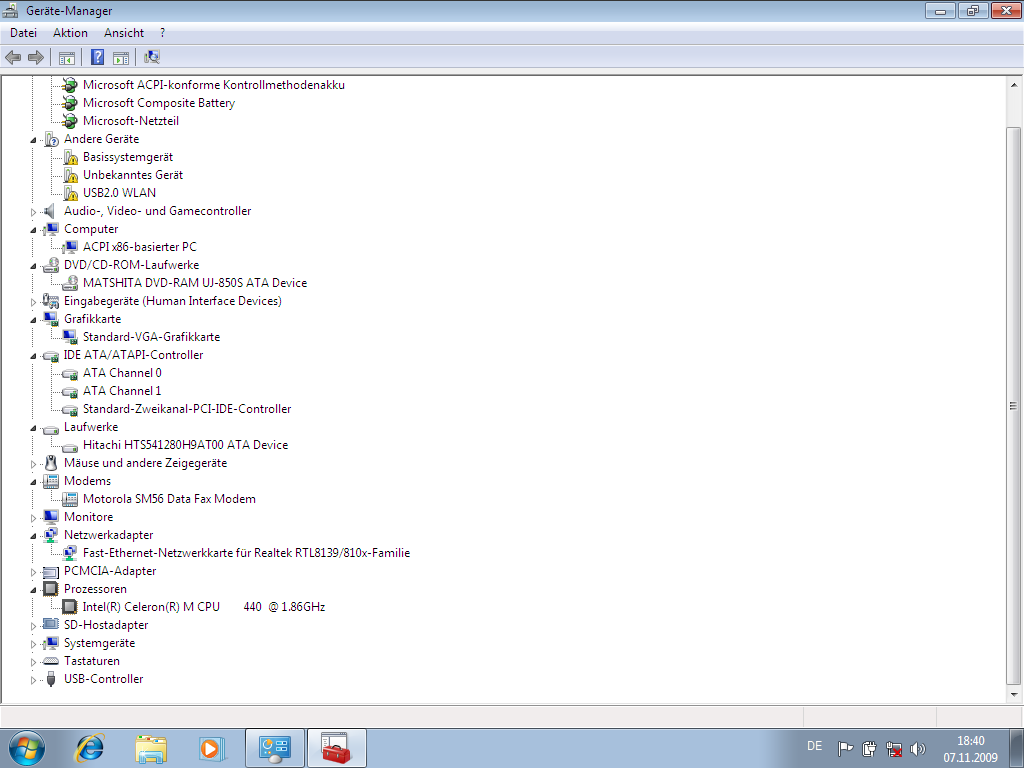Click the disc drive icon of MATSHITA DVD-RAM
Screen dimensions: 1024x768
pyautogui.click(x=70, y=283)
